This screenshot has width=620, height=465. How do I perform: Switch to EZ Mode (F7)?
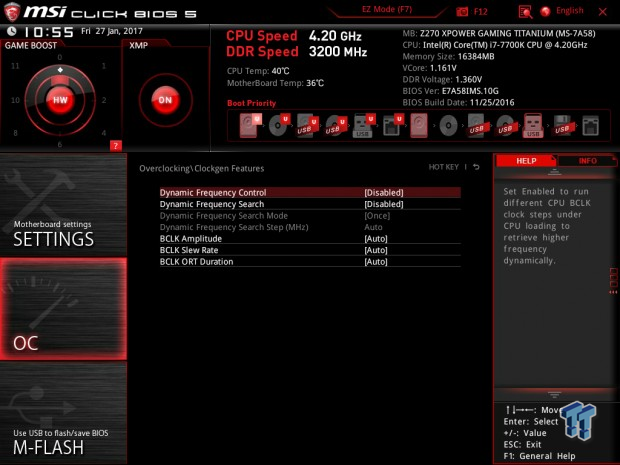[x=387, y=9]
